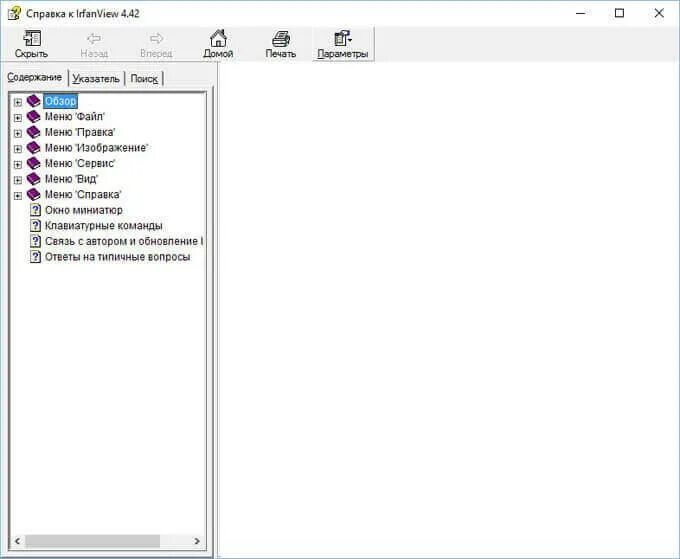Expand the Меню 'Правка' node
Screen dimensions: 680x559
[x=17, y=133]
